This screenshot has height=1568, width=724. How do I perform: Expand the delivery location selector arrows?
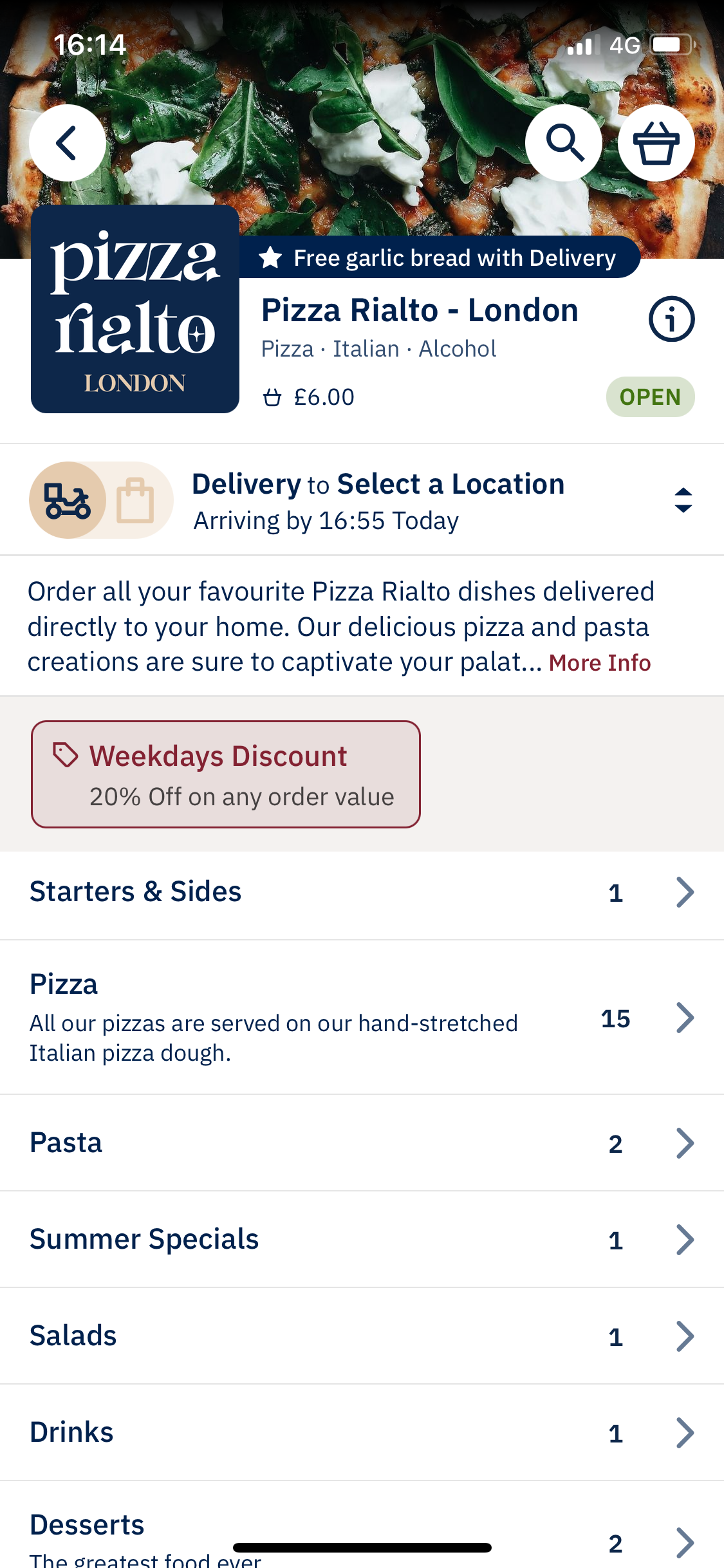pyautogui.click(x=683, y=500)
